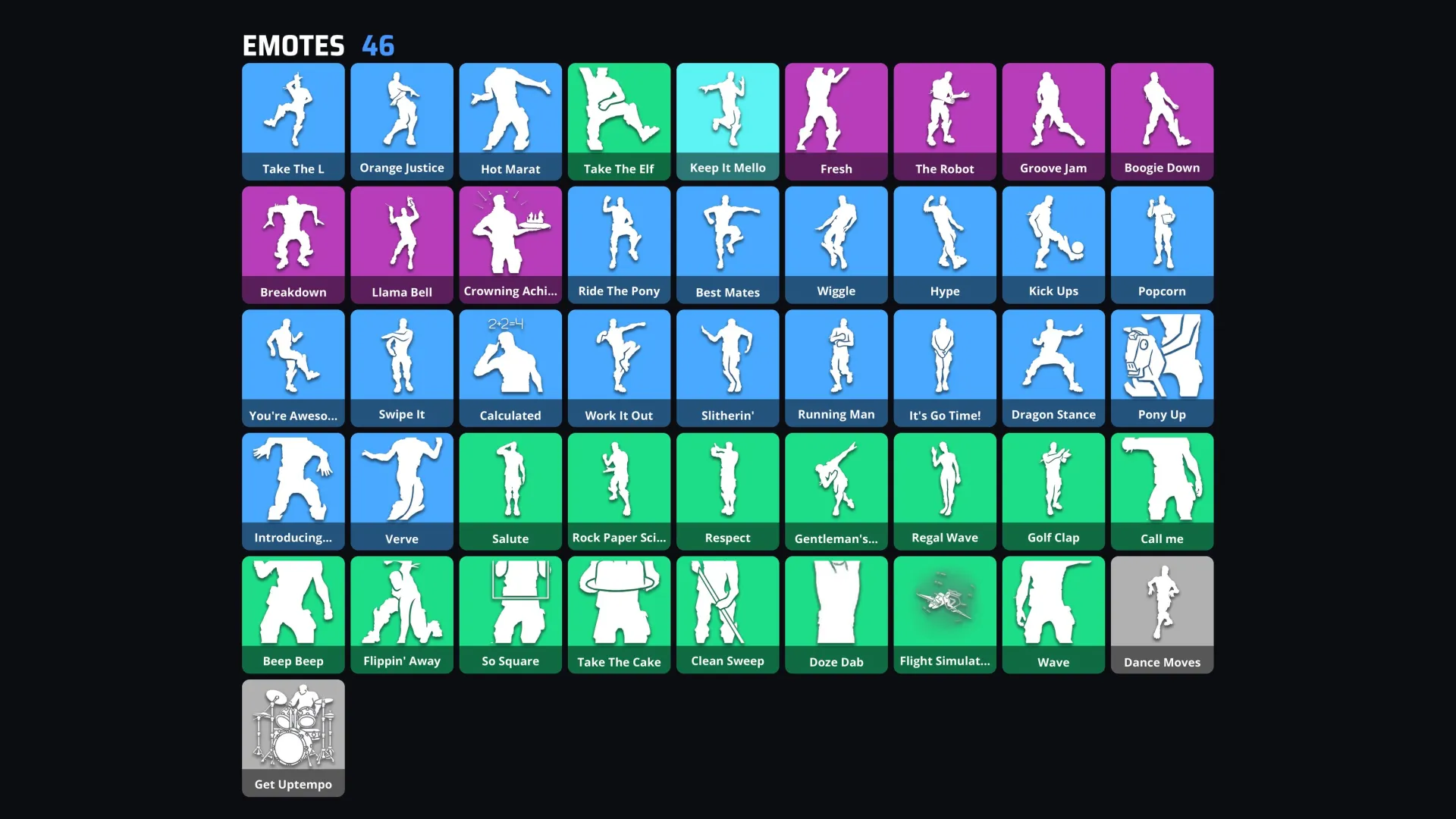This screenshot has width=1456, height=819.
Task: Choose the Popcorn emote tile
Action: pyautogui.click(x=1162, y=245)
